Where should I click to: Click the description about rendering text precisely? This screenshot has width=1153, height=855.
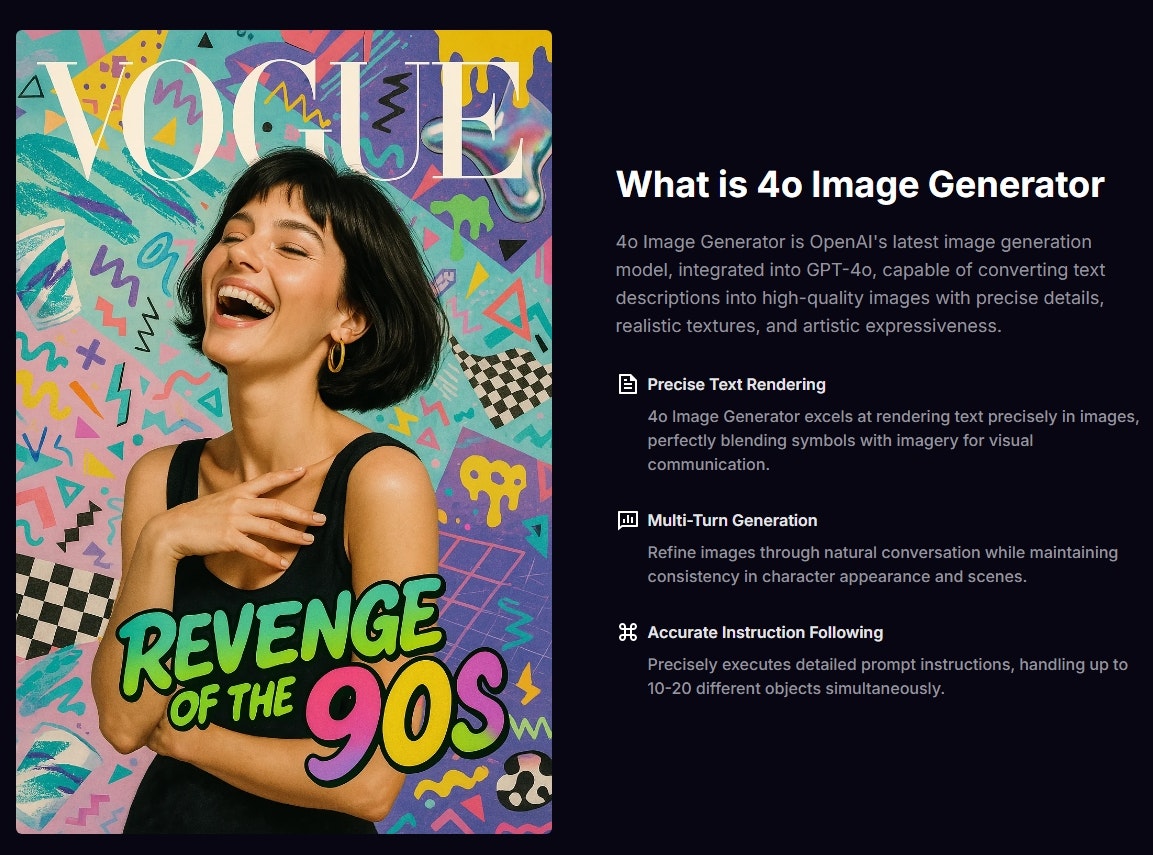pos(892,440)
